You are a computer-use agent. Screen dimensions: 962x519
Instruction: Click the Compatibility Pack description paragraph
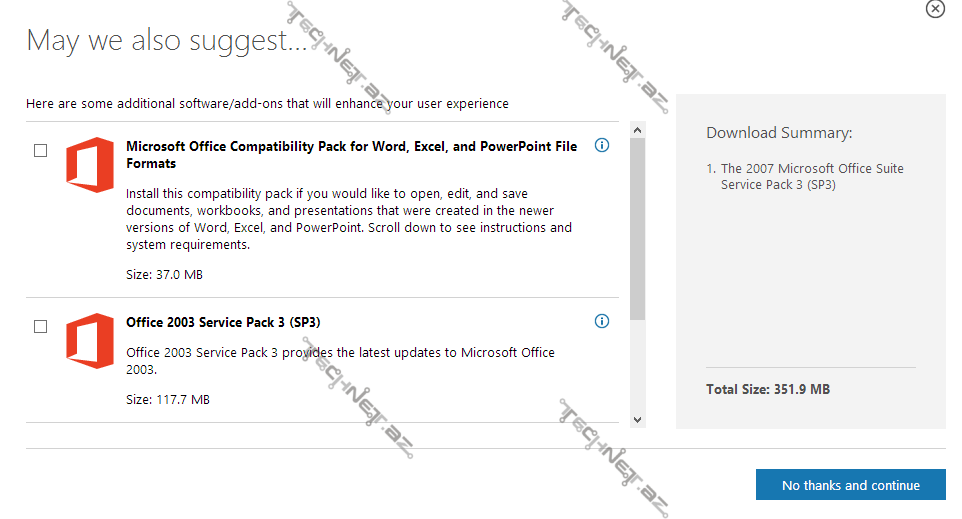[349, 219]
